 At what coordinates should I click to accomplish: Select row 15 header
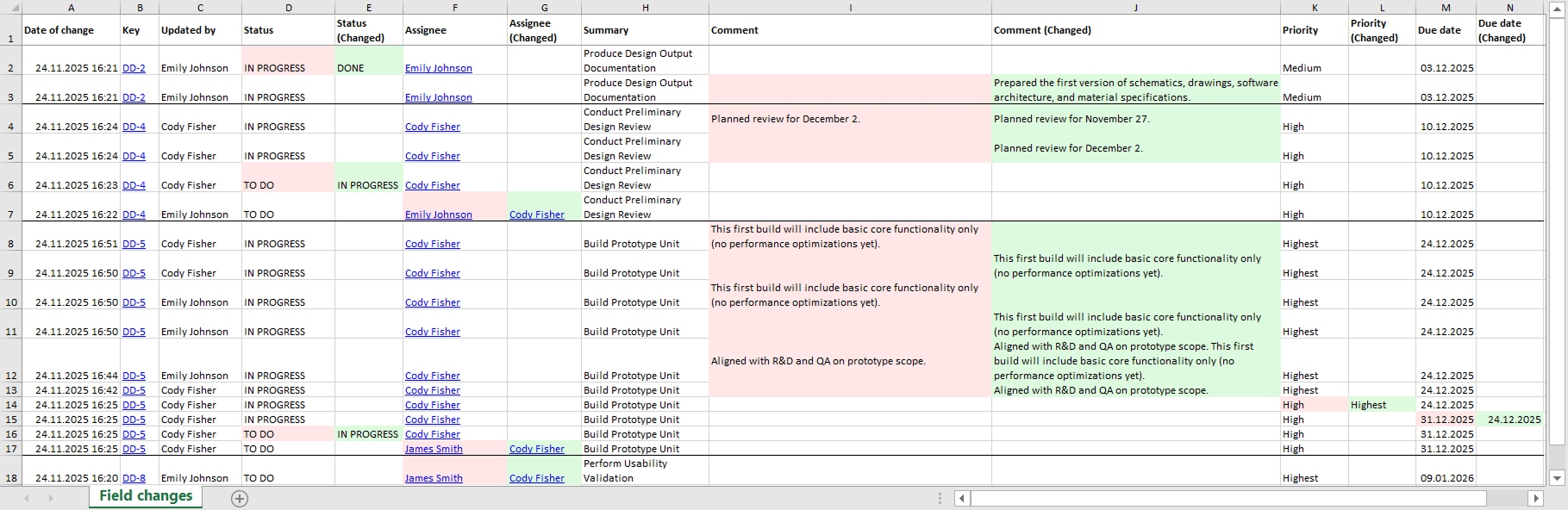[10, 420]
